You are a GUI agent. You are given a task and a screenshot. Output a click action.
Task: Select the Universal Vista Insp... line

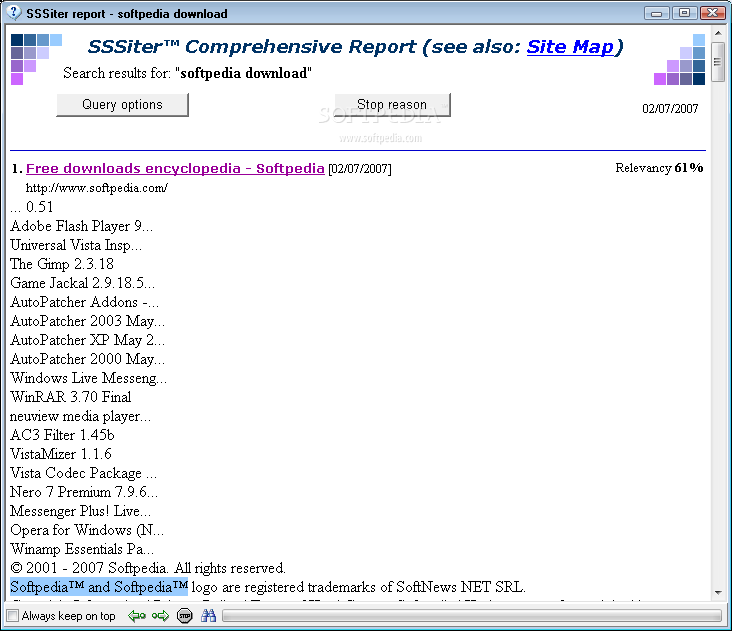(x=76, y=245)
